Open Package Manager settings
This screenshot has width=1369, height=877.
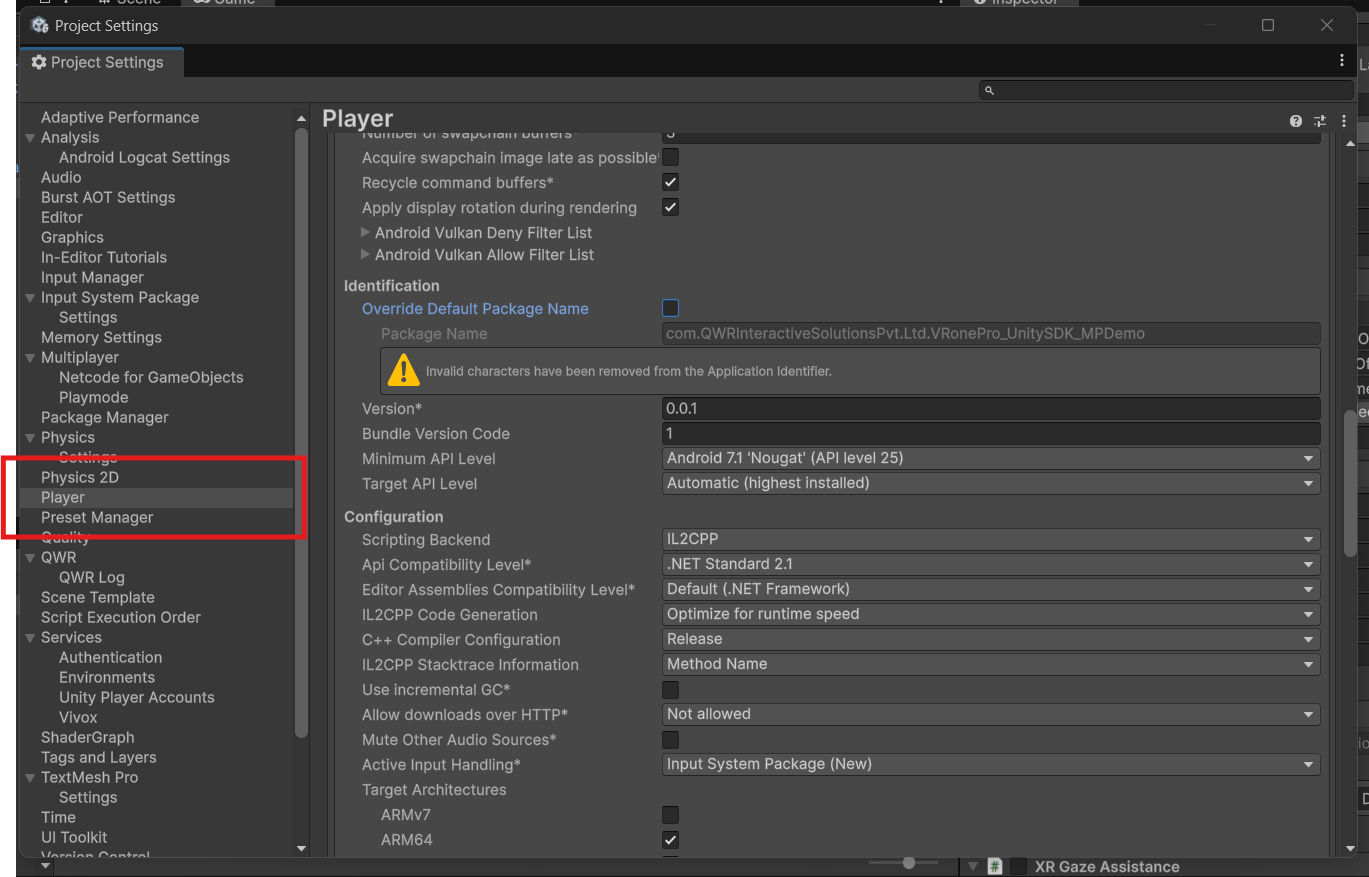pos(105,417)
